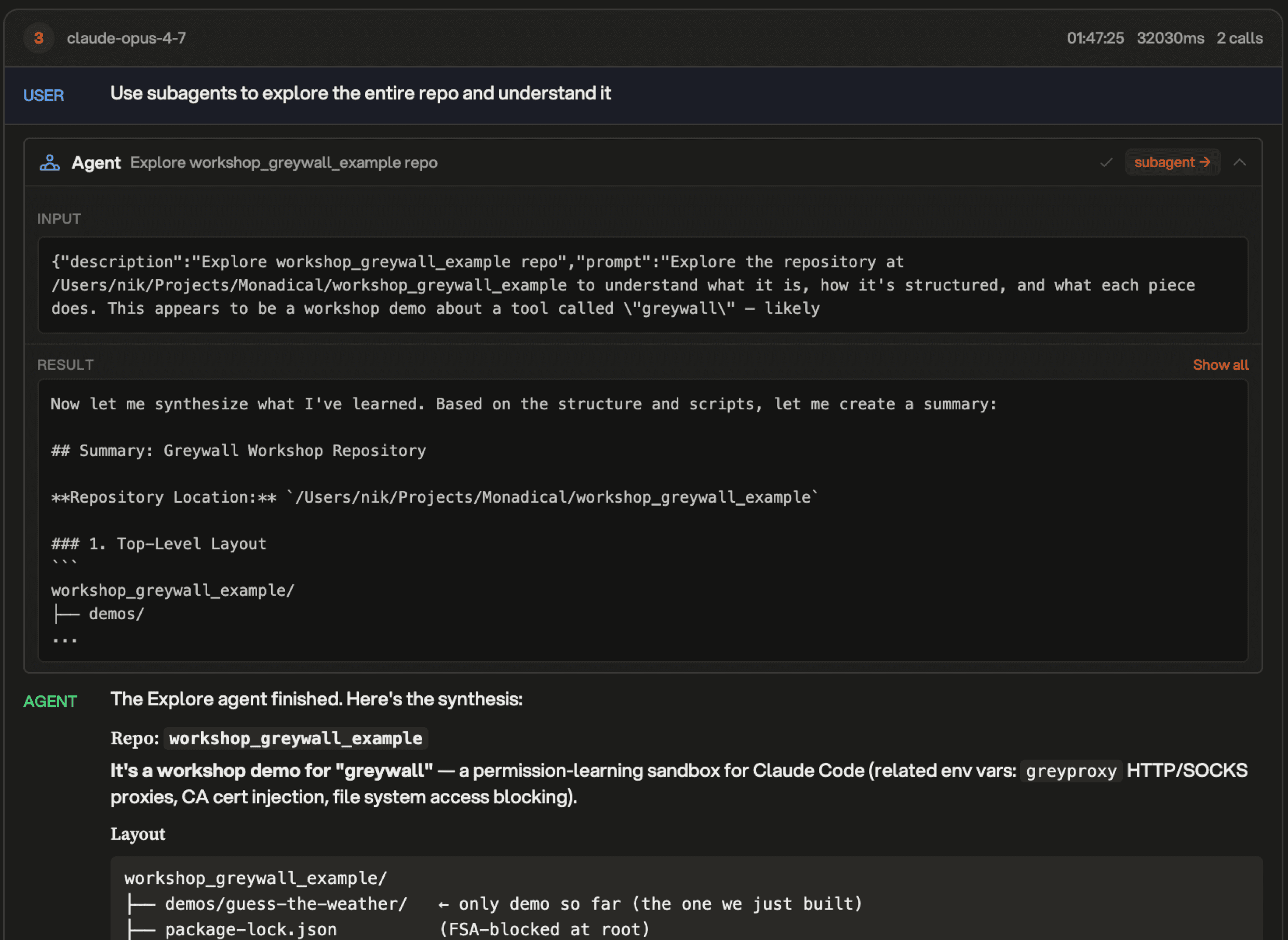
Task: Click the greyproxy inline code chip
Action: [1071, 771]
